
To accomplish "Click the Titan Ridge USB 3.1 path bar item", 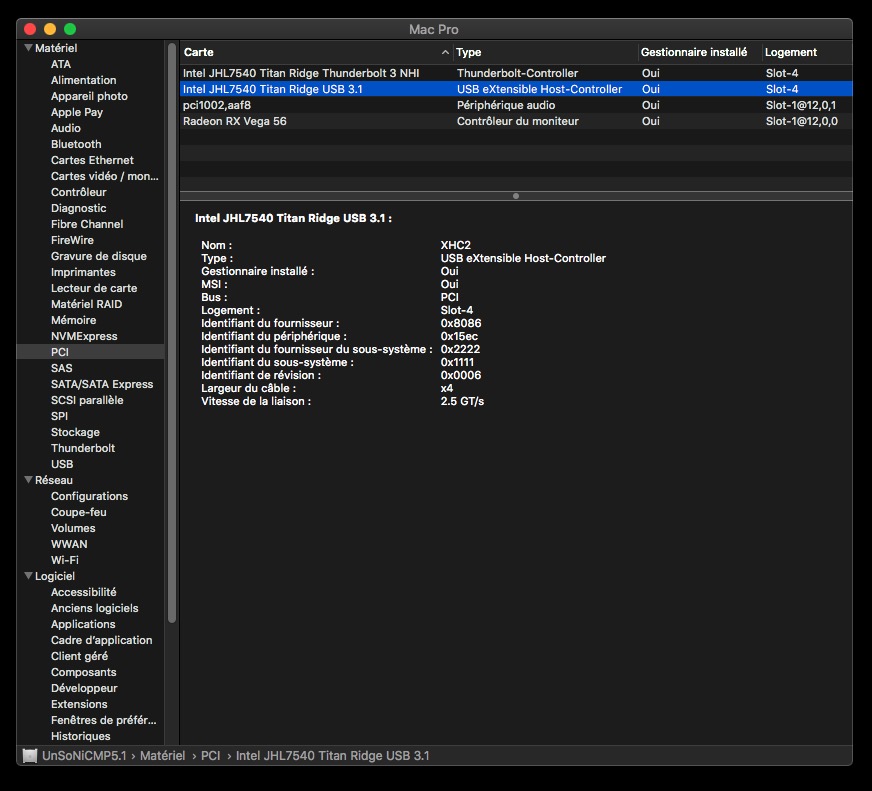I will click(x=333, y=755).
